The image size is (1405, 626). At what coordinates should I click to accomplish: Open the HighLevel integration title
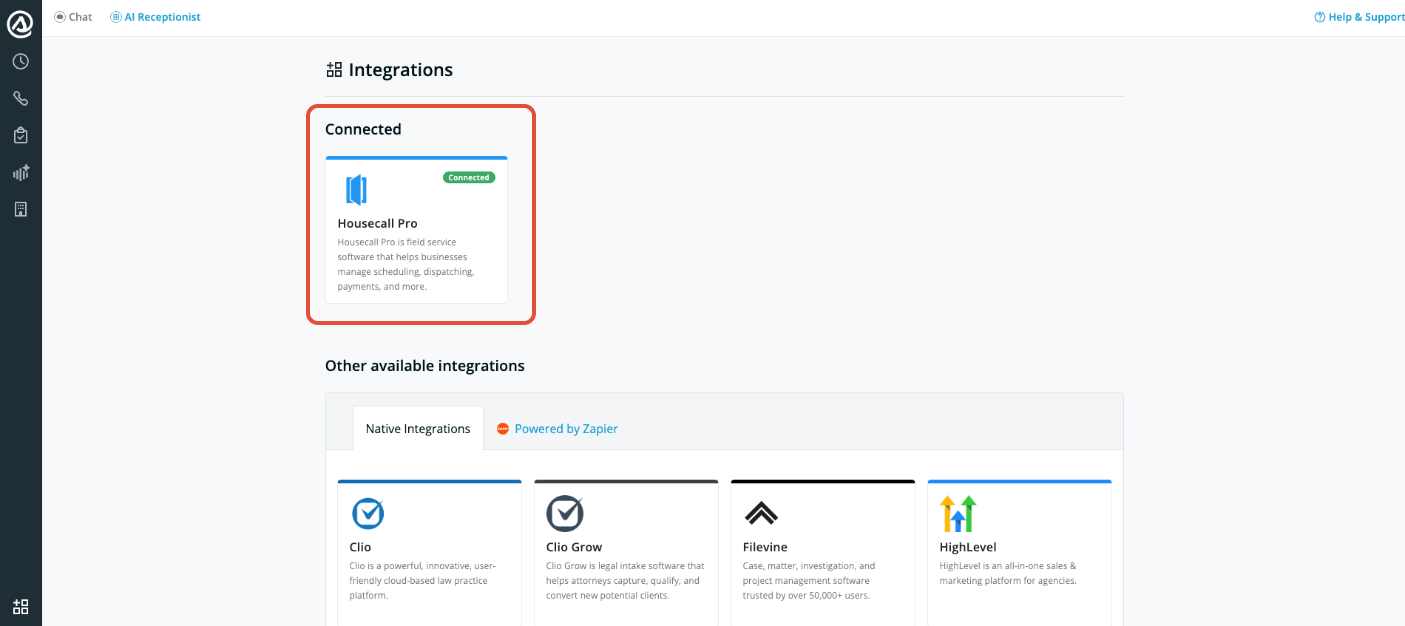(969, 547)
